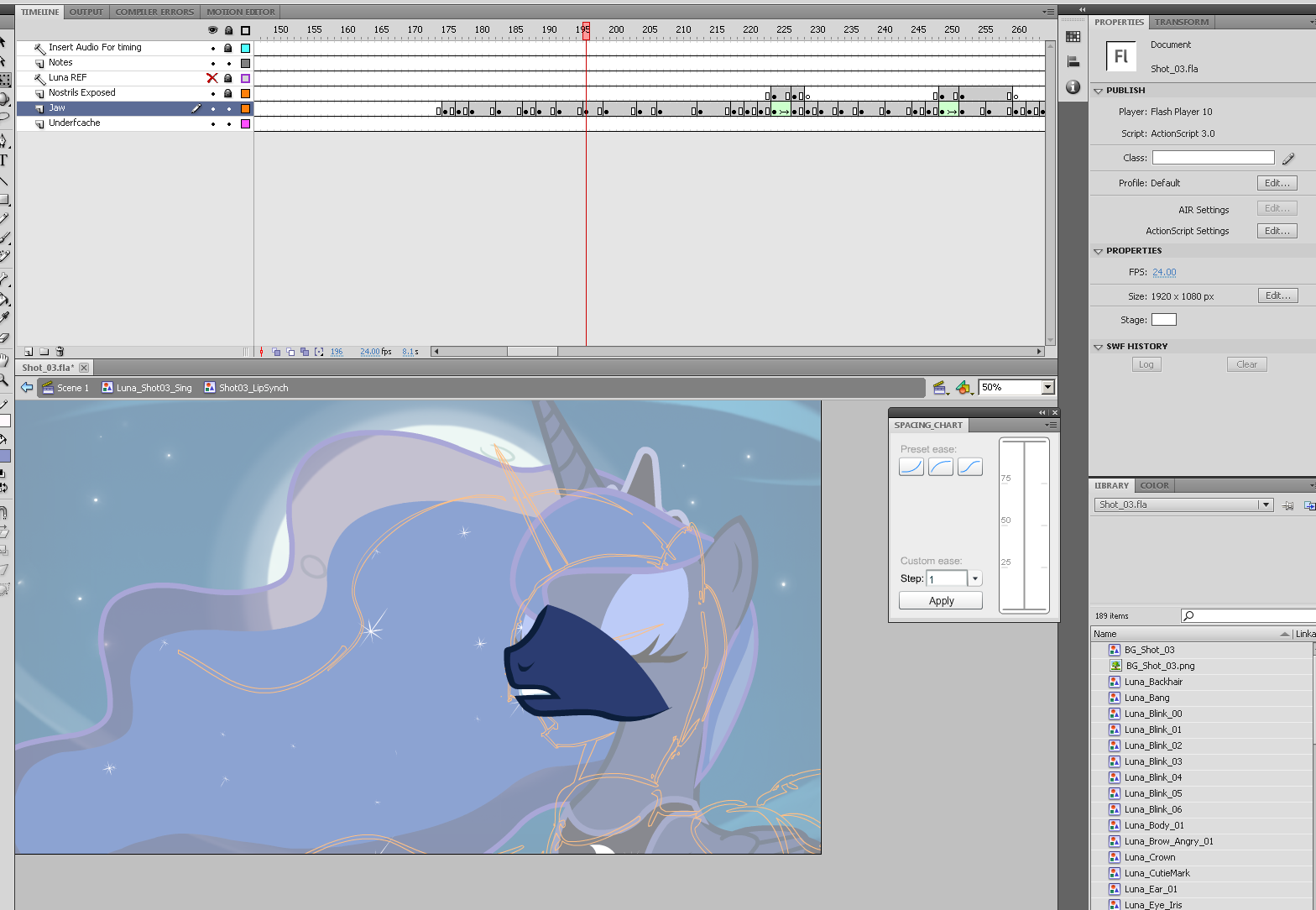This screenshot has height=910, width=1316.
Task: Open the stage zoom 50% dropdown
Action: (x=1047, y=387)
